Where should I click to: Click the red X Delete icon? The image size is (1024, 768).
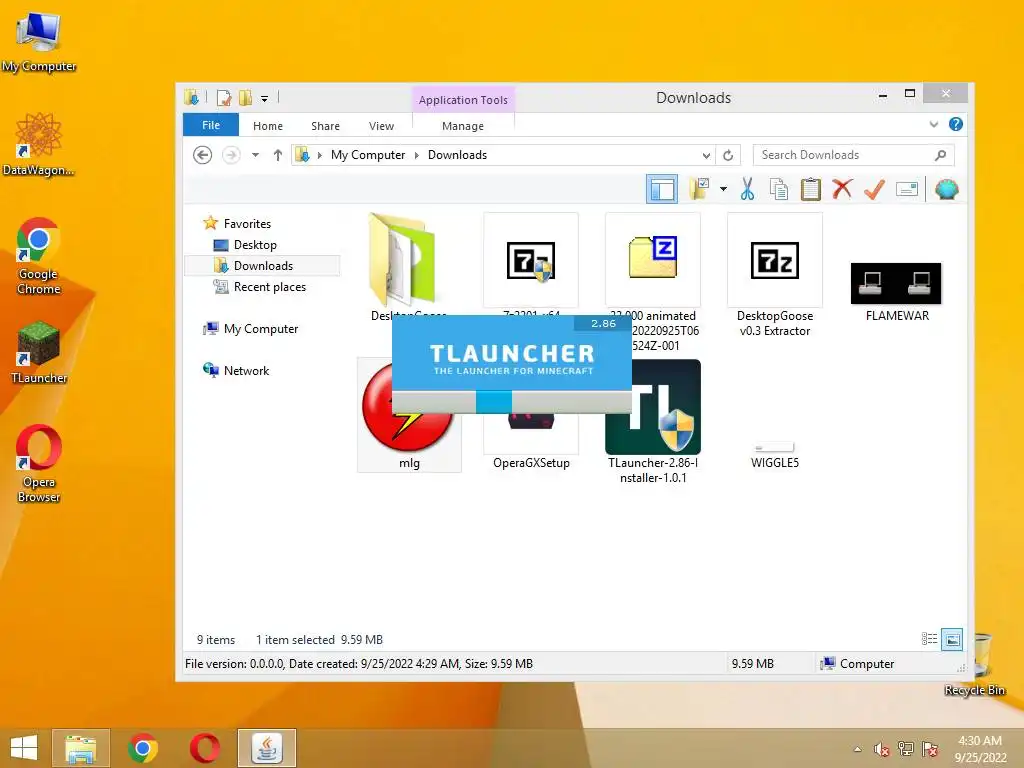click(x=842, y=189)
